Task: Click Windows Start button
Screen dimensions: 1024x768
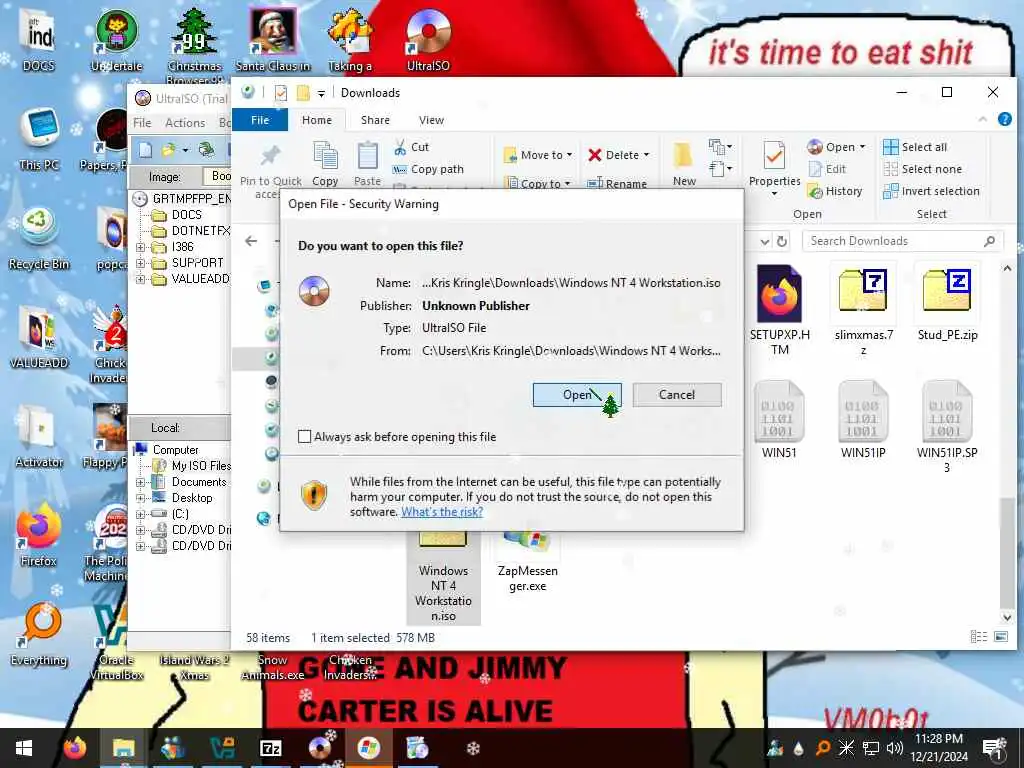Action: (24, 748)
